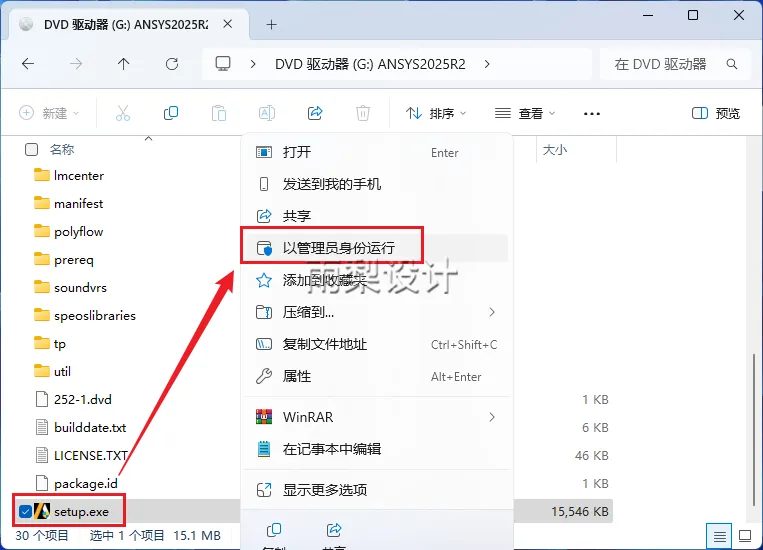Screen dimensions: 763x550
Task: Open the three-dot more options menu
Action: point(592,113)
